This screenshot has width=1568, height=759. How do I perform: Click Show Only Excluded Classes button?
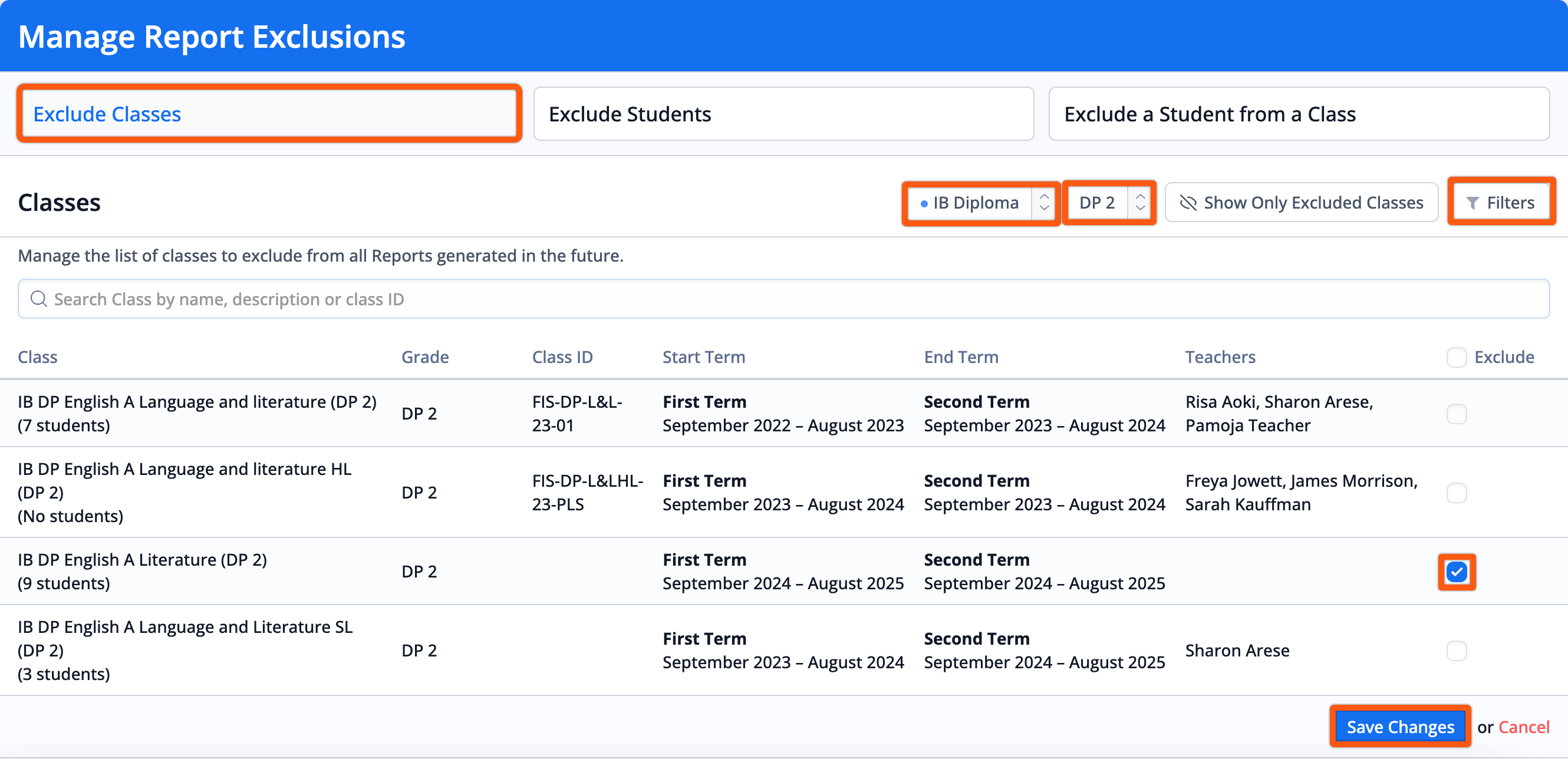(1302, 203)
